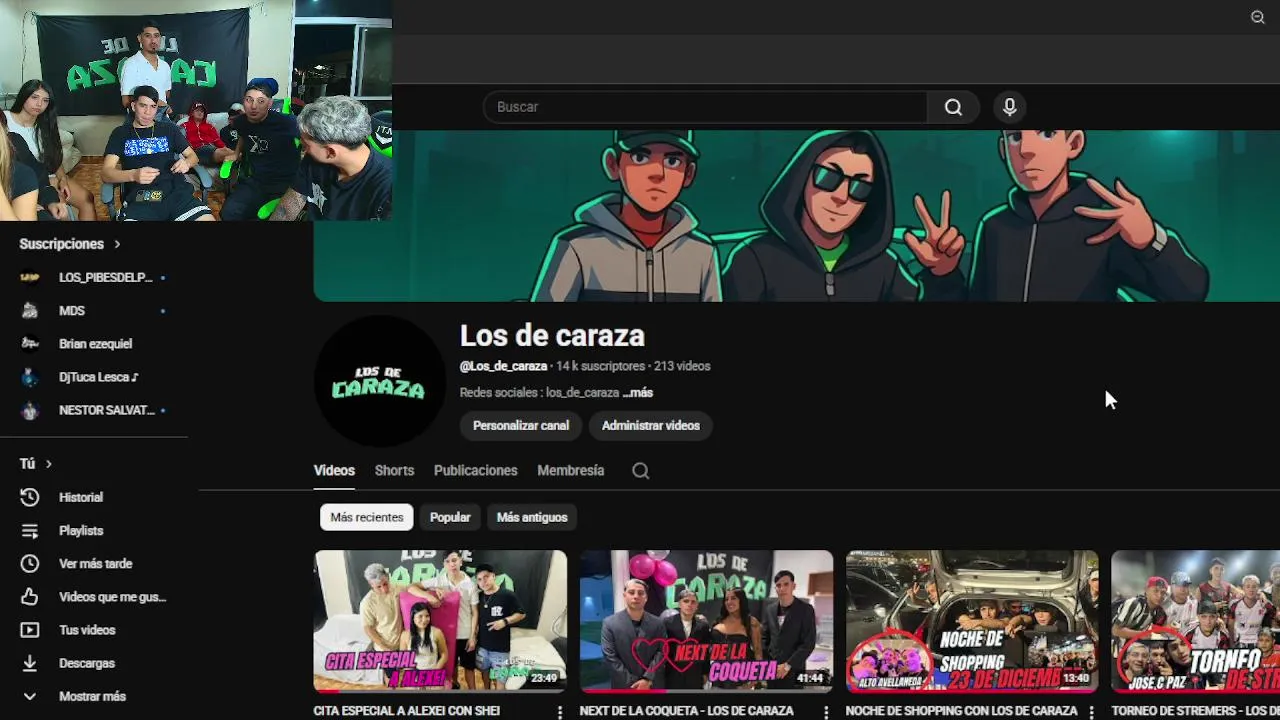1280x720 pixels.
Task: Click the Los de Caraza channel logo
Action: pyautogui.click(x=379, y=381)
